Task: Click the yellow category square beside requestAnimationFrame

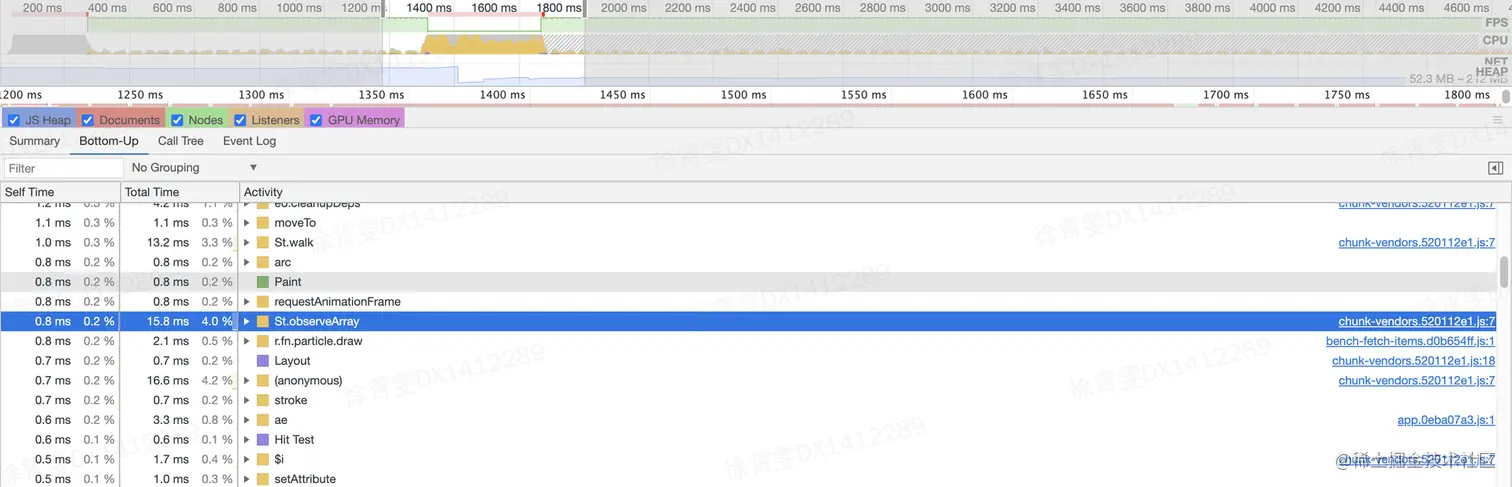Action: [263, 302]
